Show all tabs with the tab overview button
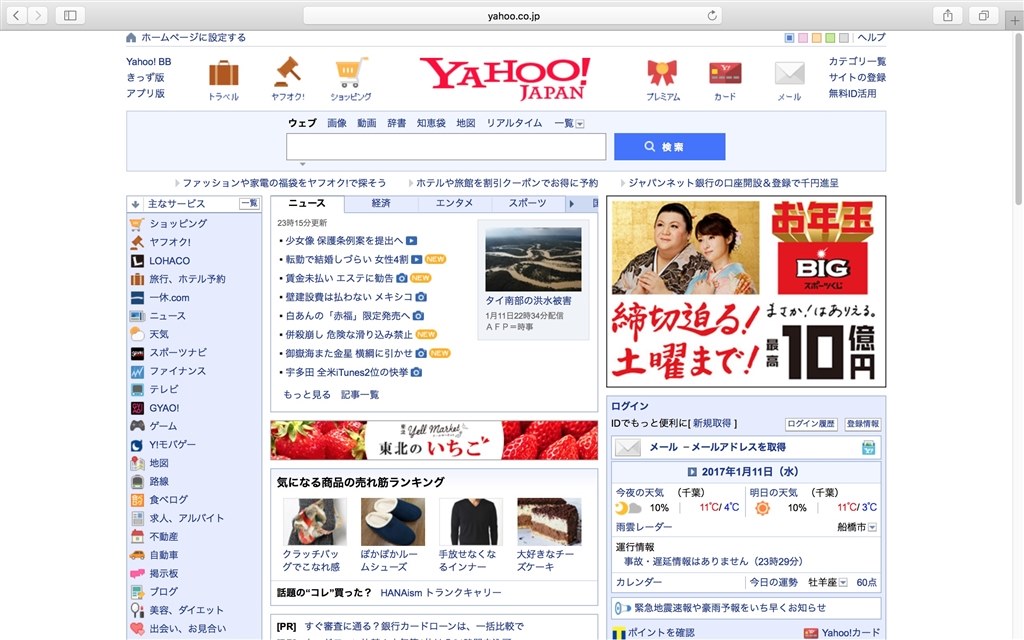 pyautogui.click(x=984, y=15)
